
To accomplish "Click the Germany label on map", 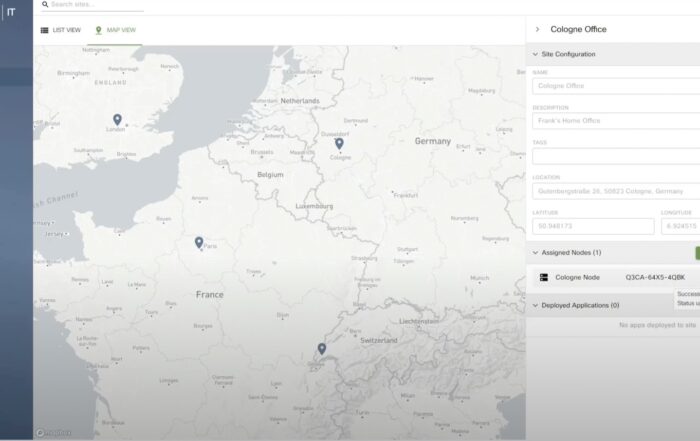I will pyautogui.click(x=433, y=141).
